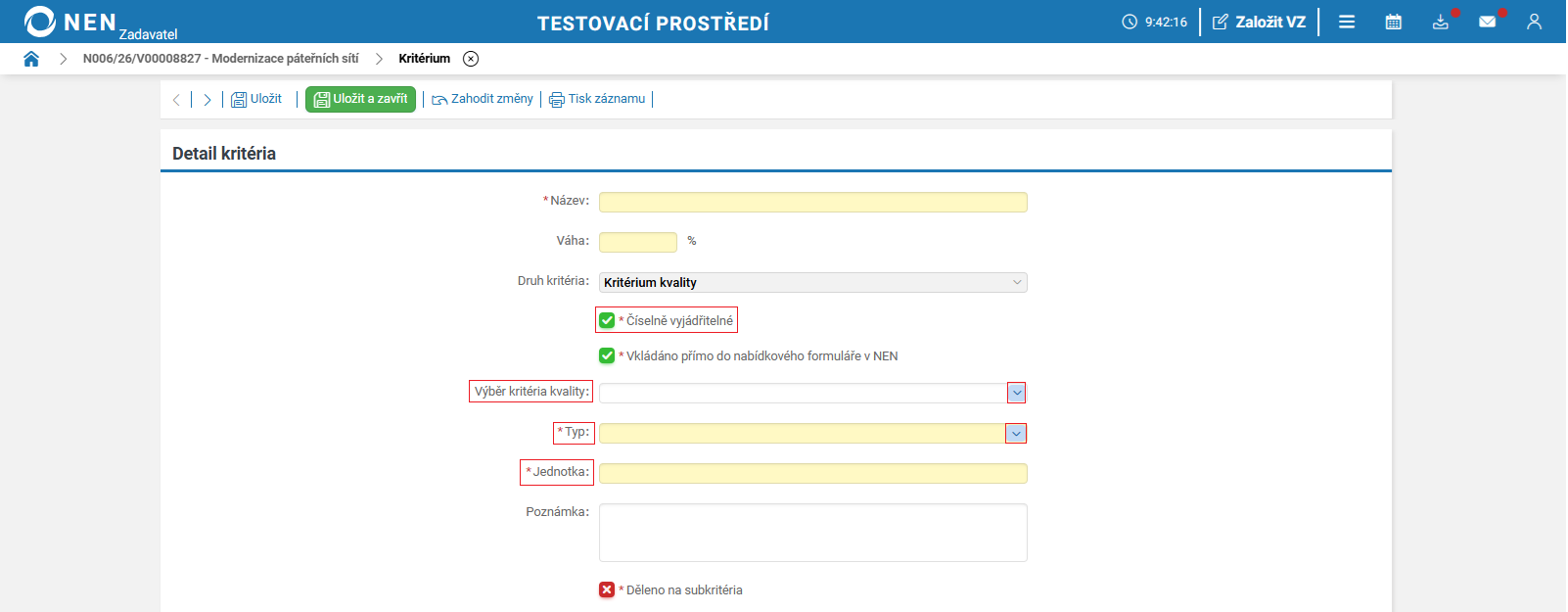Uncheck the Číselně vyjádřitelné checkbox
Viewport: 1568px width, 612px height.
607,320
